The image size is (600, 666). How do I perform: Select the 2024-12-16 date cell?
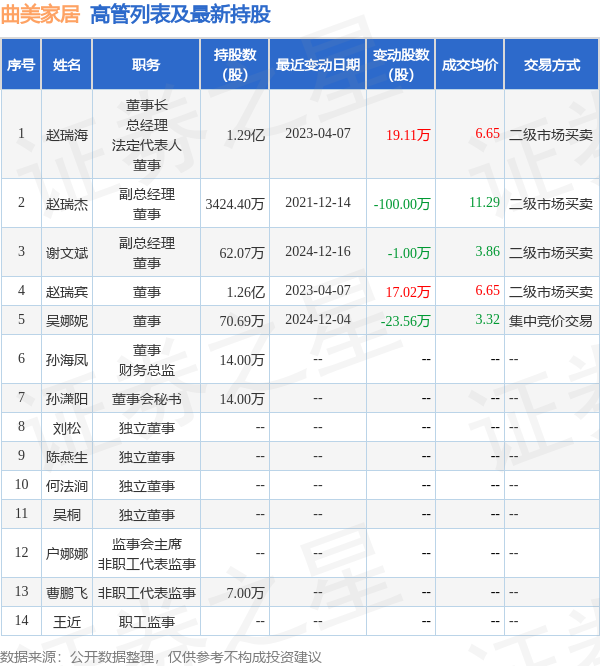(x=318, y=251)
